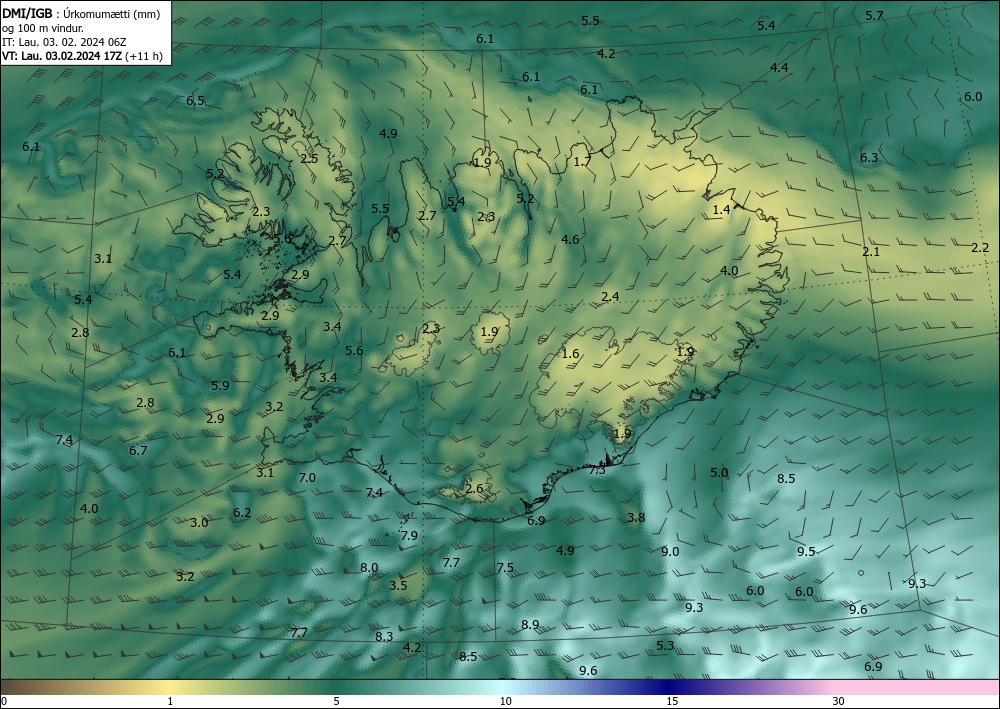Click the 8.9 value label
Image resolution: width=1000 pixels, height=709 pixels.
[x=531, y=625]
